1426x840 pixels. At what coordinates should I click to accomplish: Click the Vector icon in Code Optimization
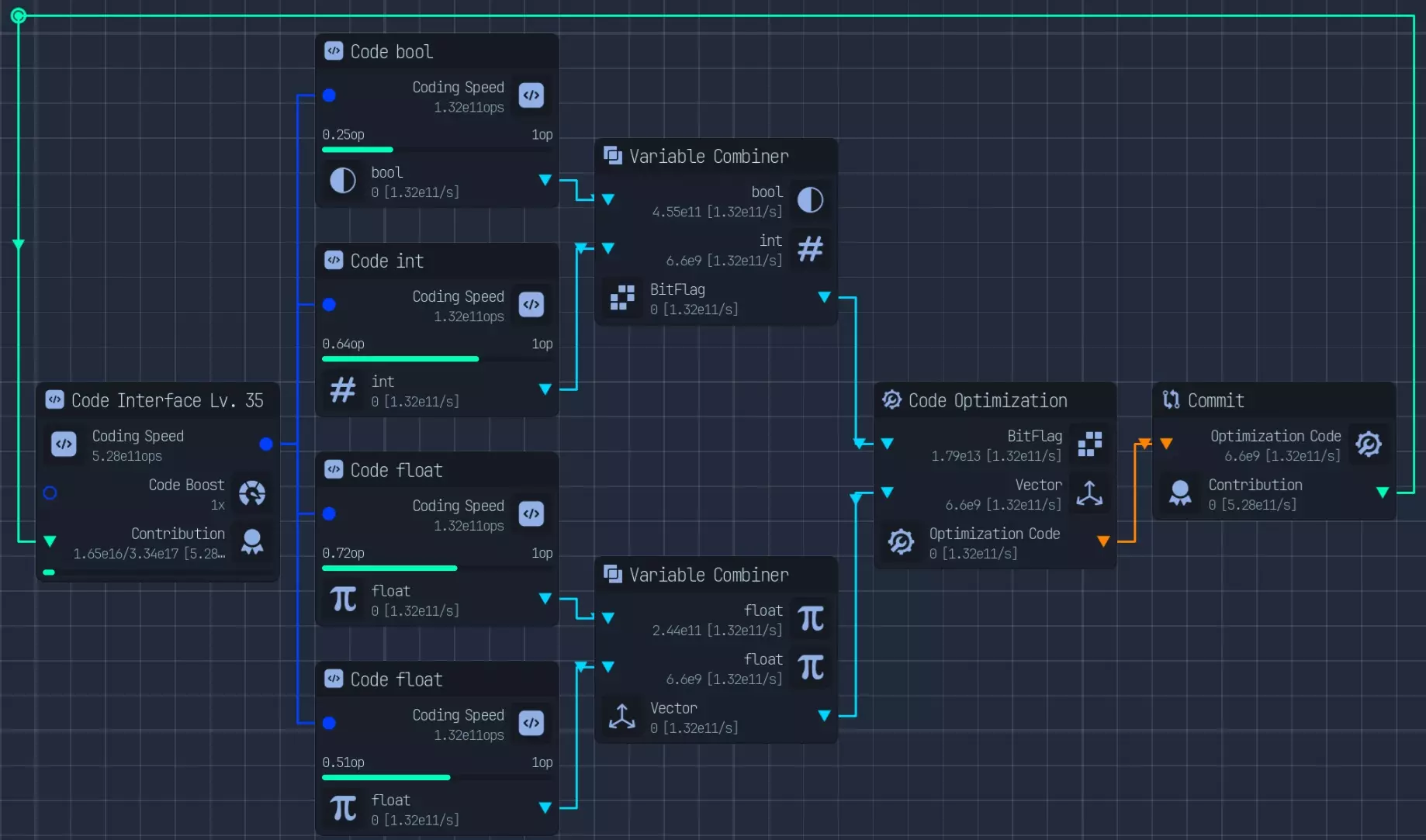tap(1090, 493)
